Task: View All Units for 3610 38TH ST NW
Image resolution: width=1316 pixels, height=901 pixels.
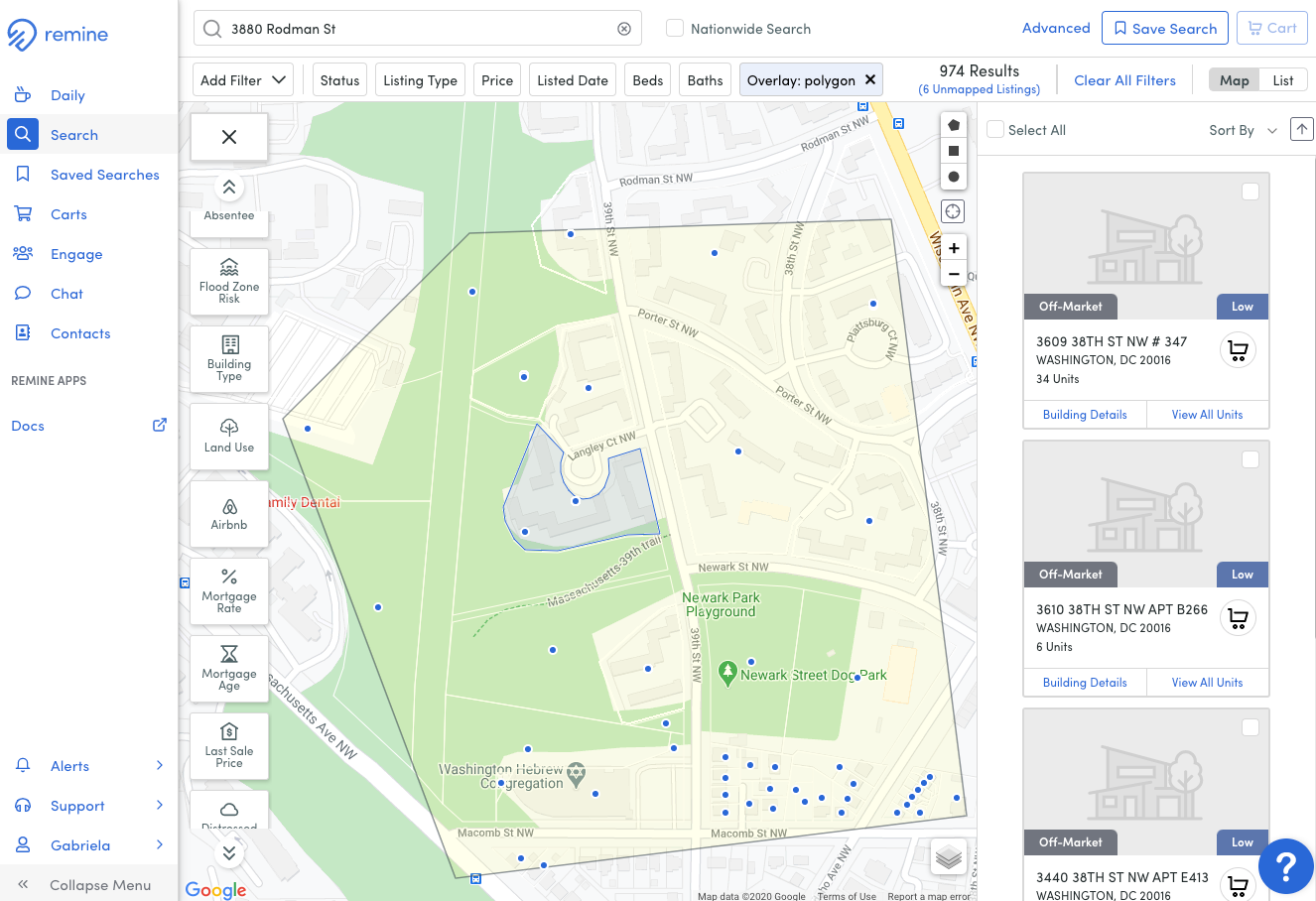Action: click(x=1207, y=683)
